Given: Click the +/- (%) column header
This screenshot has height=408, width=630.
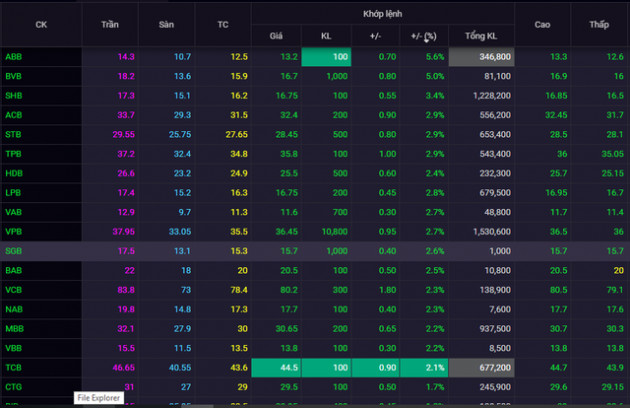Looking at the screenshot, I should click(423, 36).
